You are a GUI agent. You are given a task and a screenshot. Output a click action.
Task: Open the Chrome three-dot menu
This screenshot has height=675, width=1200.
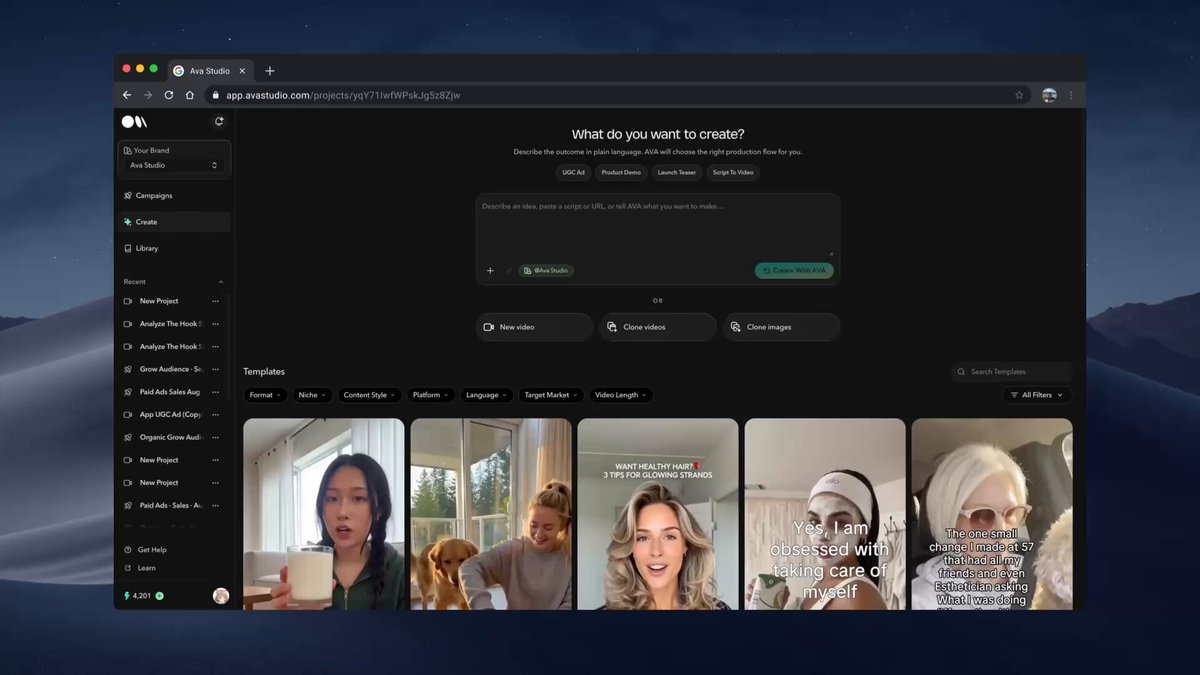[x=1071, y=95]
